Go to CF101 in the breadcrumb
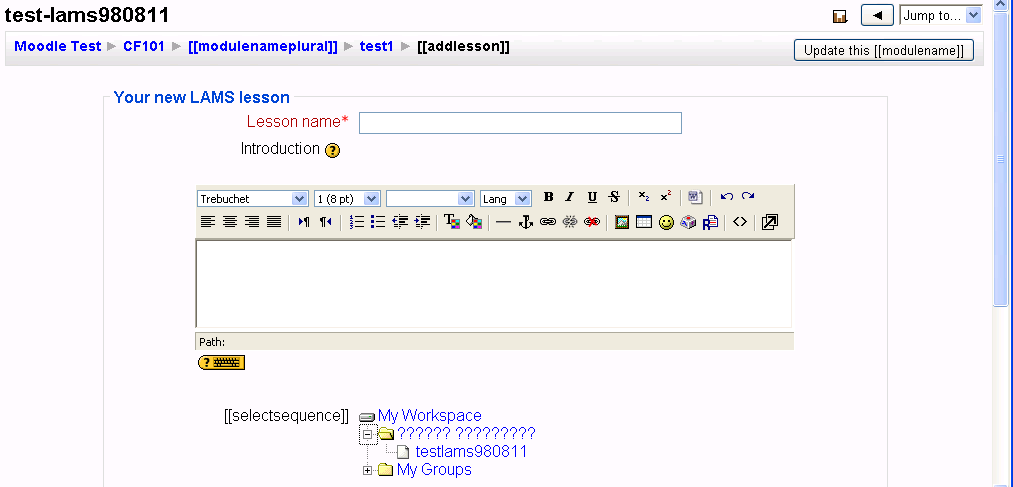Viewport: 1013px width, 487px height. tap(144, 46)
